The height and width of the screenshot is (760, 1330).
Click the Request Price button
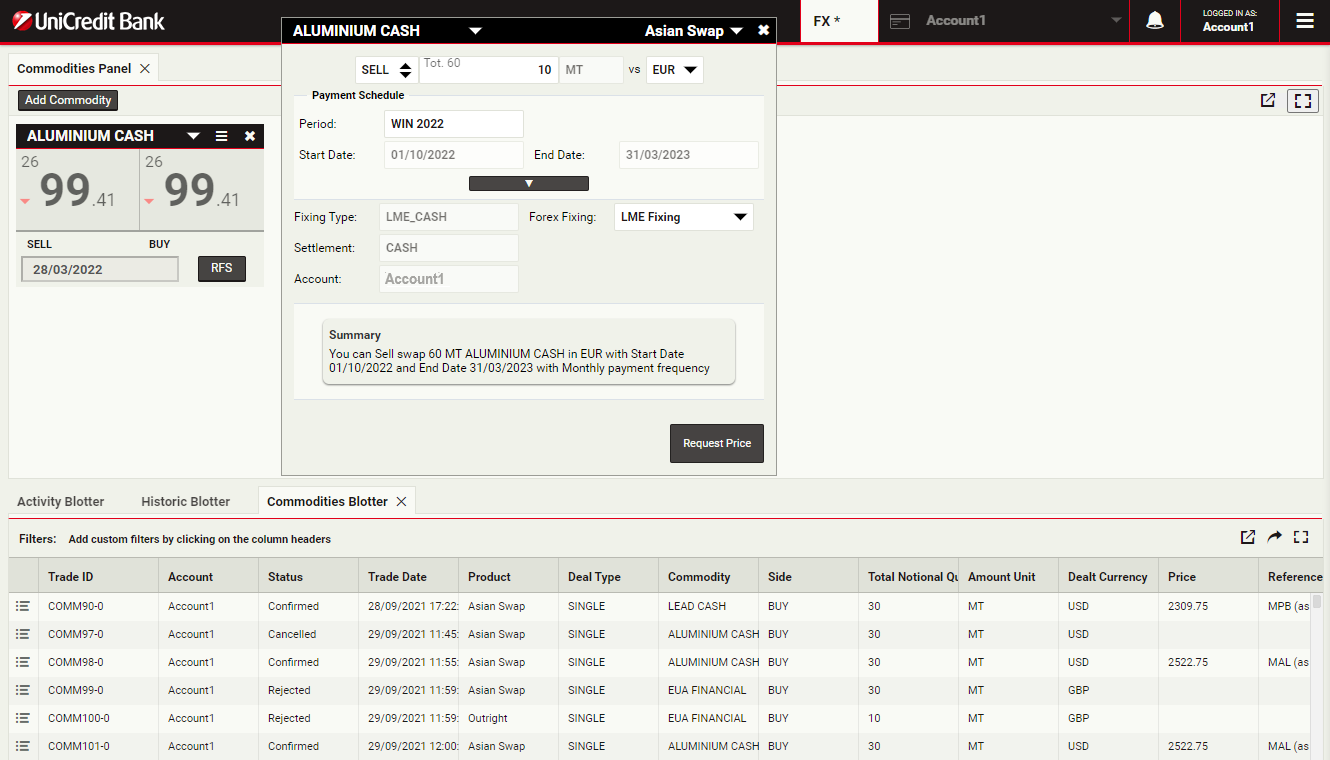716,443
